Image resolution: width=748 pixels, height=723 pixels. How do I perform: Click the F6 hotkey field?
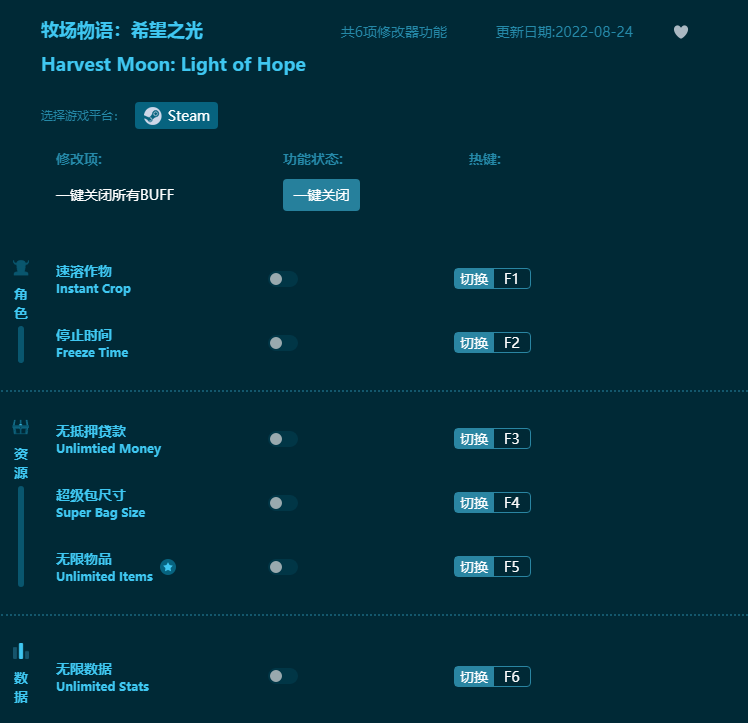pos(512,676)
